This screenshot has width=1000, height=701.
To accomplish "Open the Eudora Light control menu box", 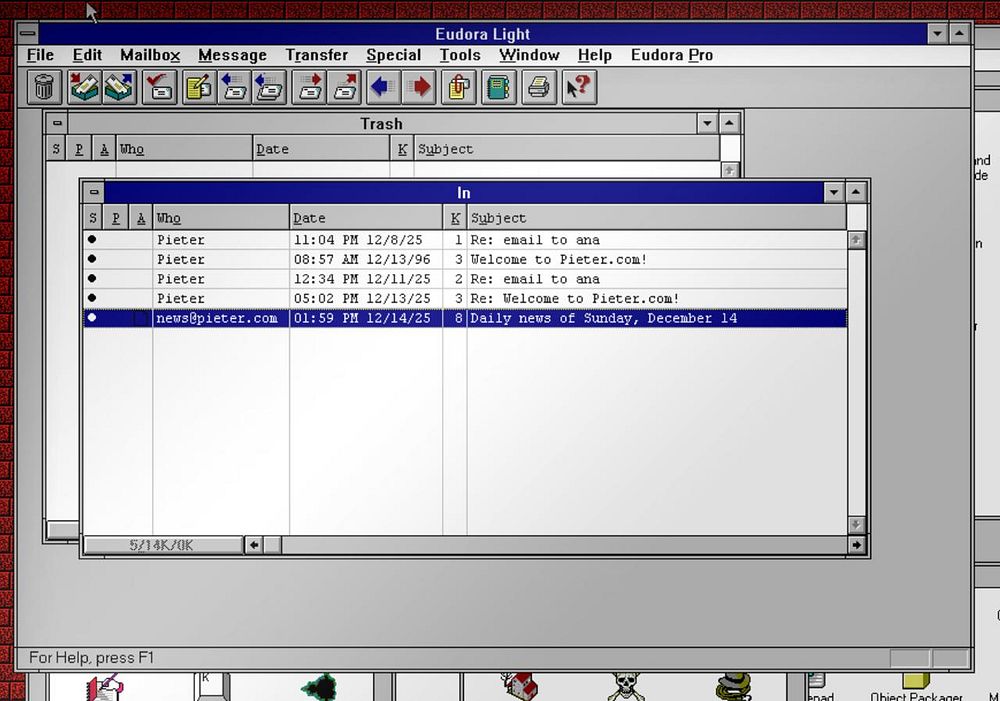I will [x=27, y=34].
